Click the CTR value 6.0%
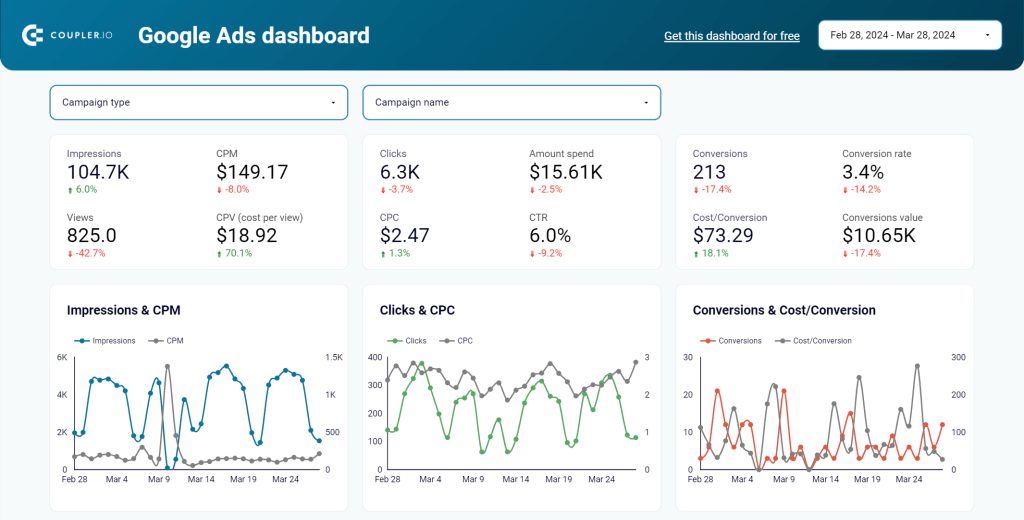The width and height of the screenshot is (1024, 520). pyautogui.click(x=550, y=235)
